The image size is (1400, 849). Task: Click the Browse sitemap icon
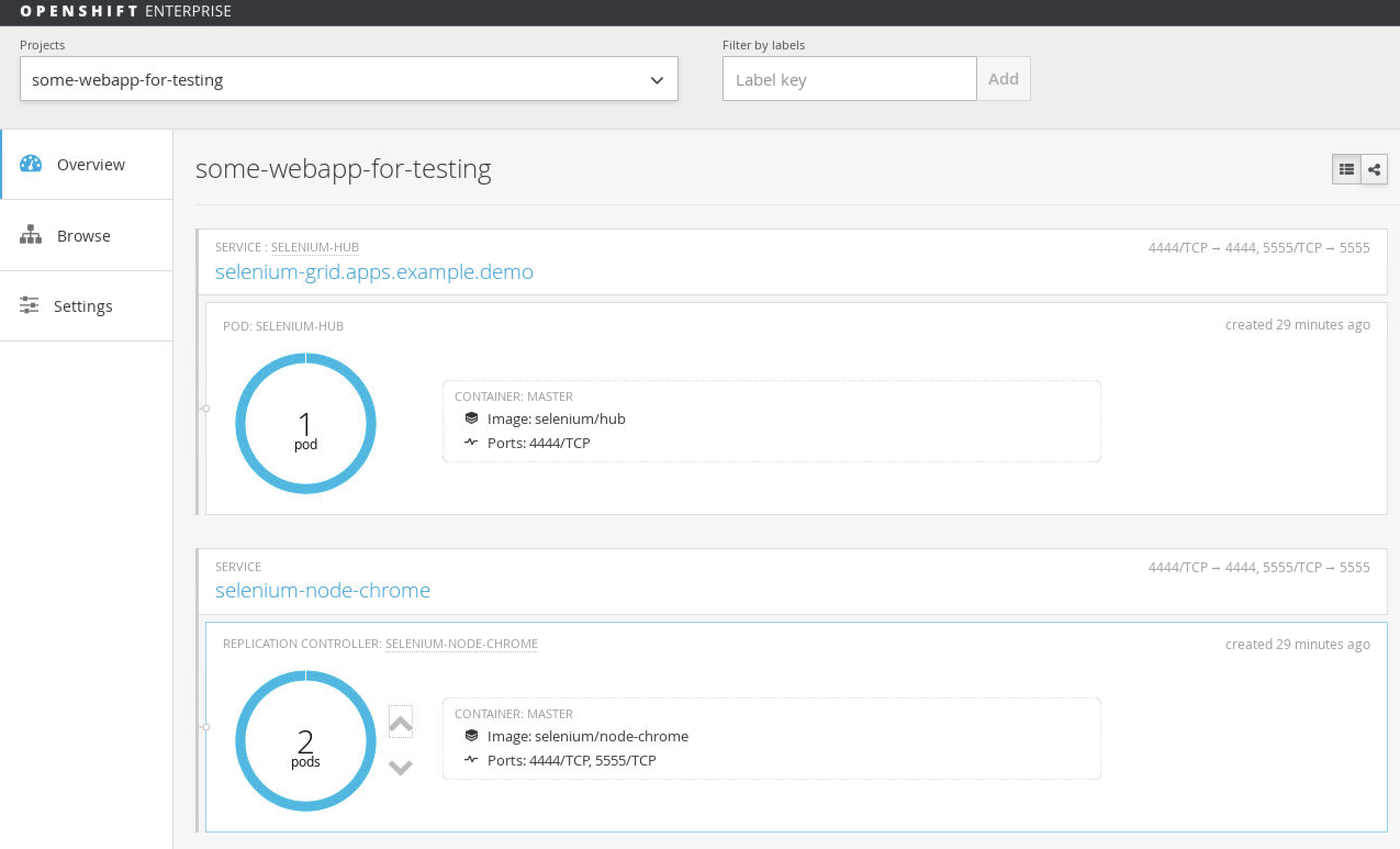[x=31, y=234]
